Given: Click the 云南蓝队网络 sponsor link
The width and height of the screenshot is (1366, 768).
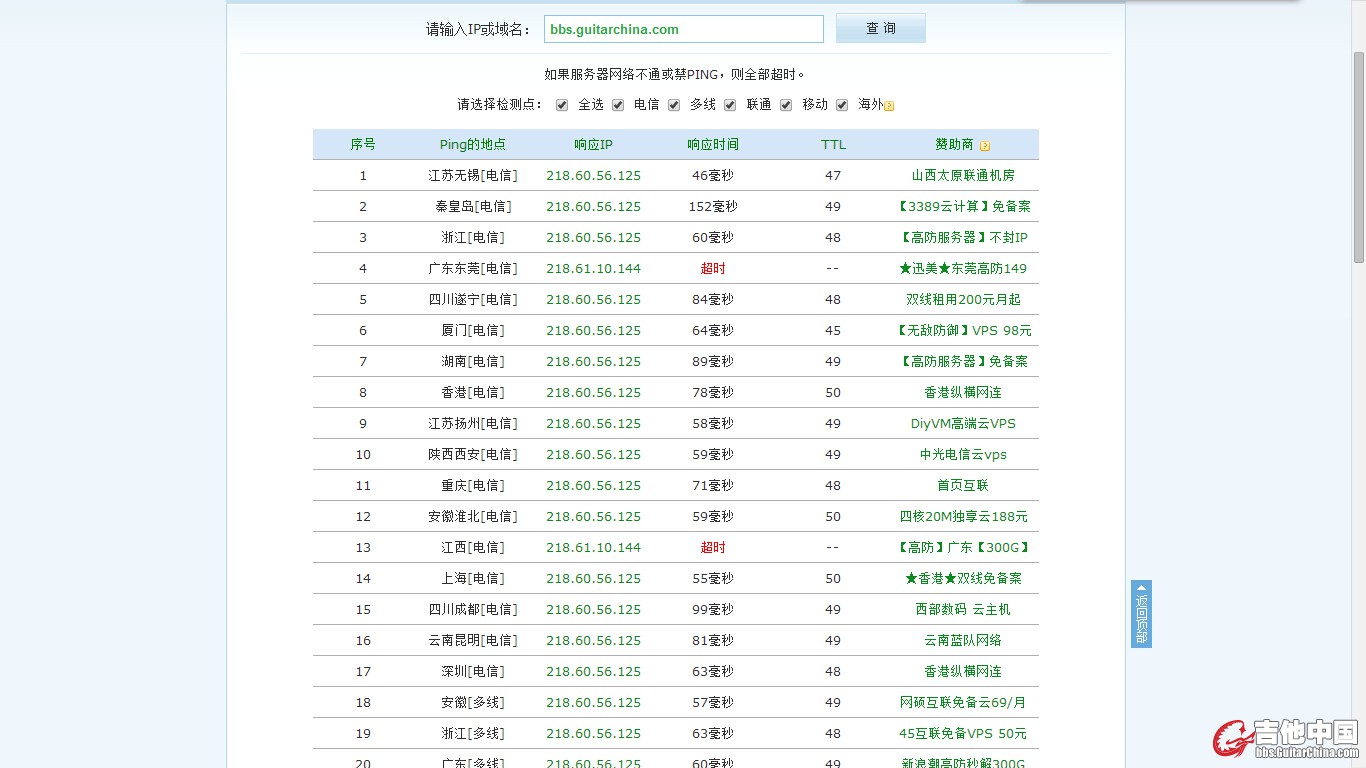Looking at the screenshot, I should [x=963, y=640].
